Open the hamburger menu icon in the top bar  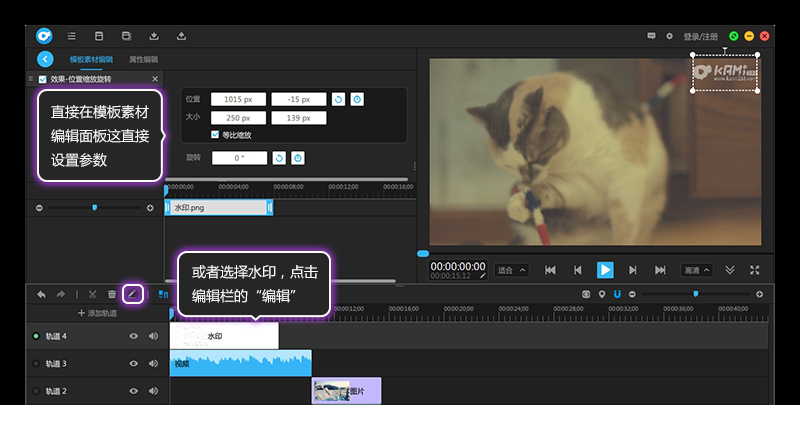point(71,36)
